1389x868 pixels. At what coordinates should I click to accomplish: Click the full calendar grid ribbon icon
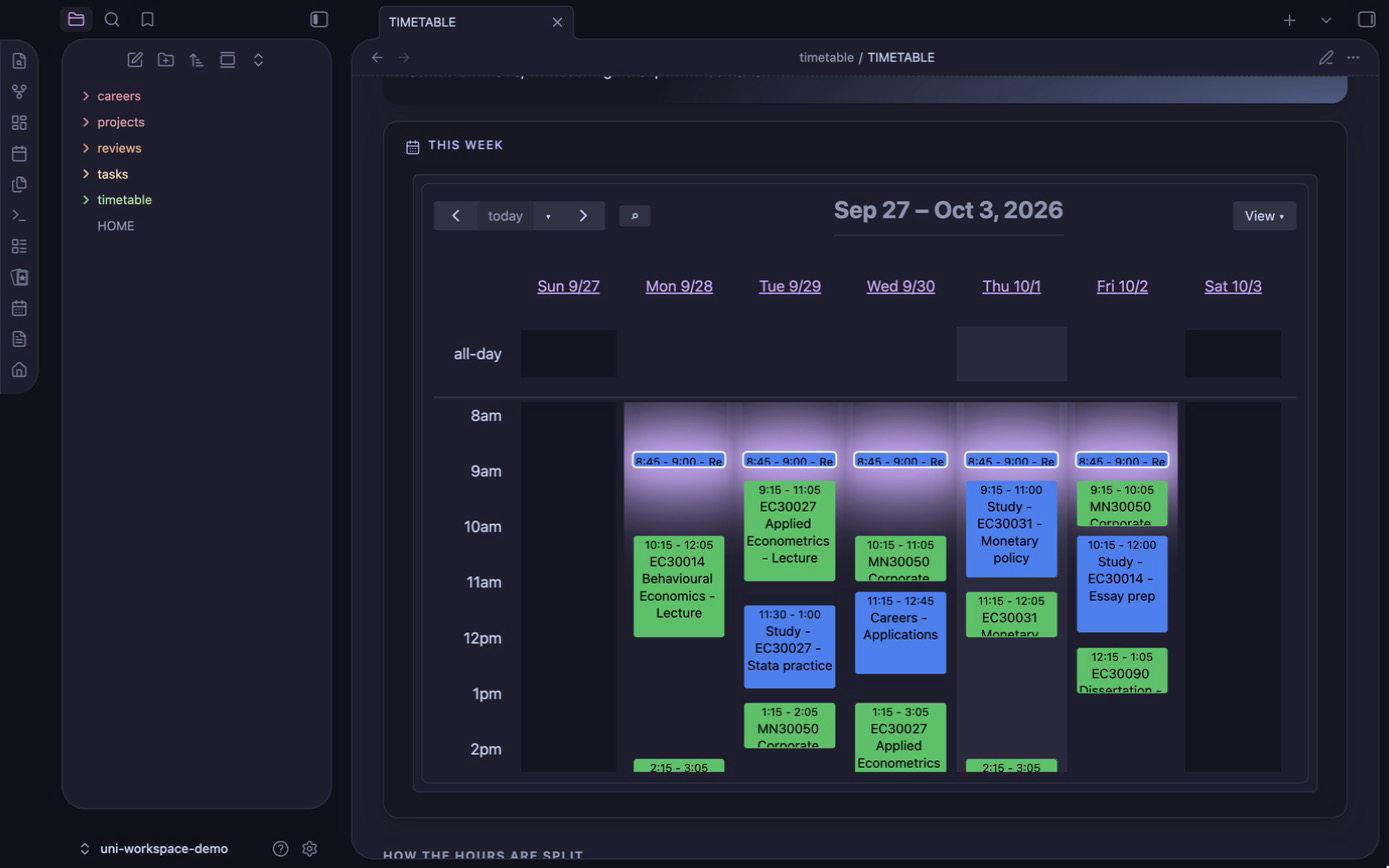point(19,308)
